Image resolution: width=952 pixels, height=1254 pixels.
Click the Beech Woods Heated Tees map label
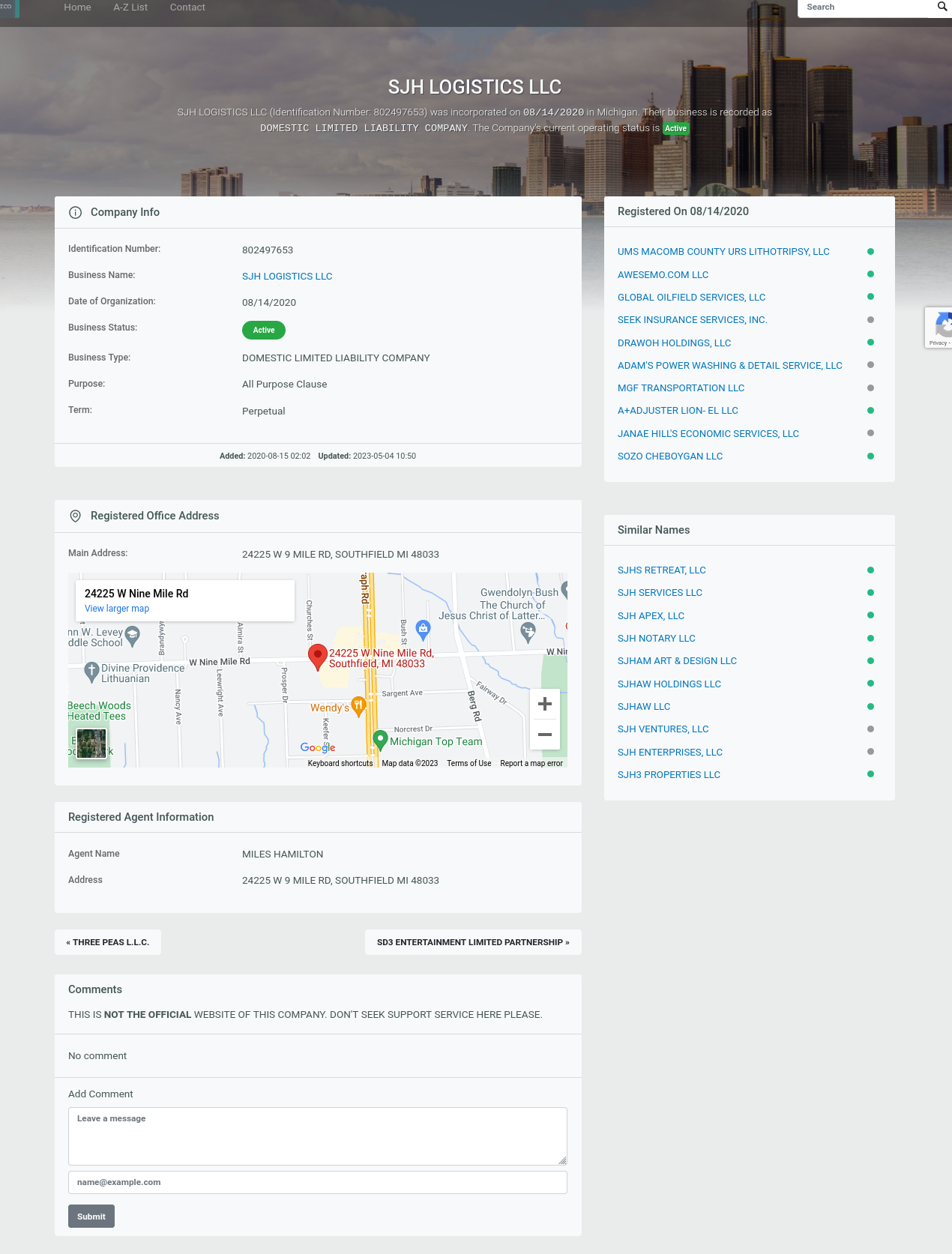(99, 711)
